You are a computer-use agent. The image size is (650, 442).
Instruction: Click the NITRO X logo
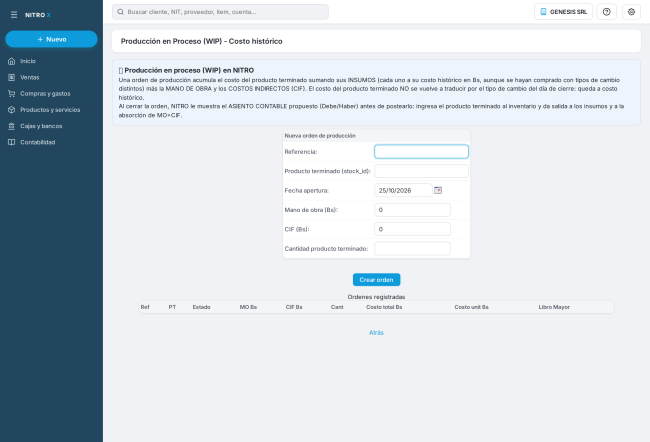click(x=38, y=15)
